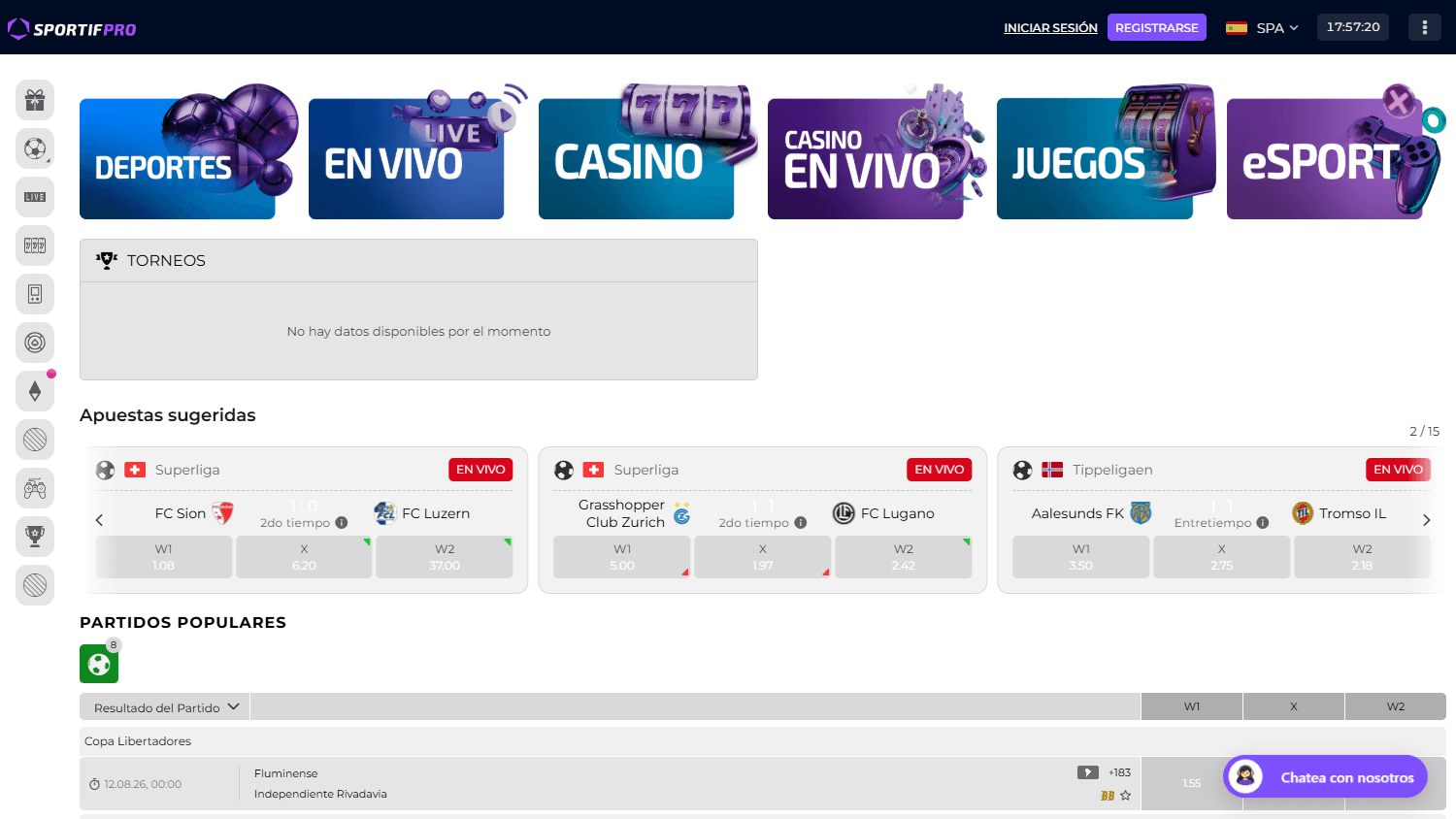Pick W1 odds 1.08 for FC Sion
Viewport: 1456px width, 819px height.
click(x=164, y=557)
